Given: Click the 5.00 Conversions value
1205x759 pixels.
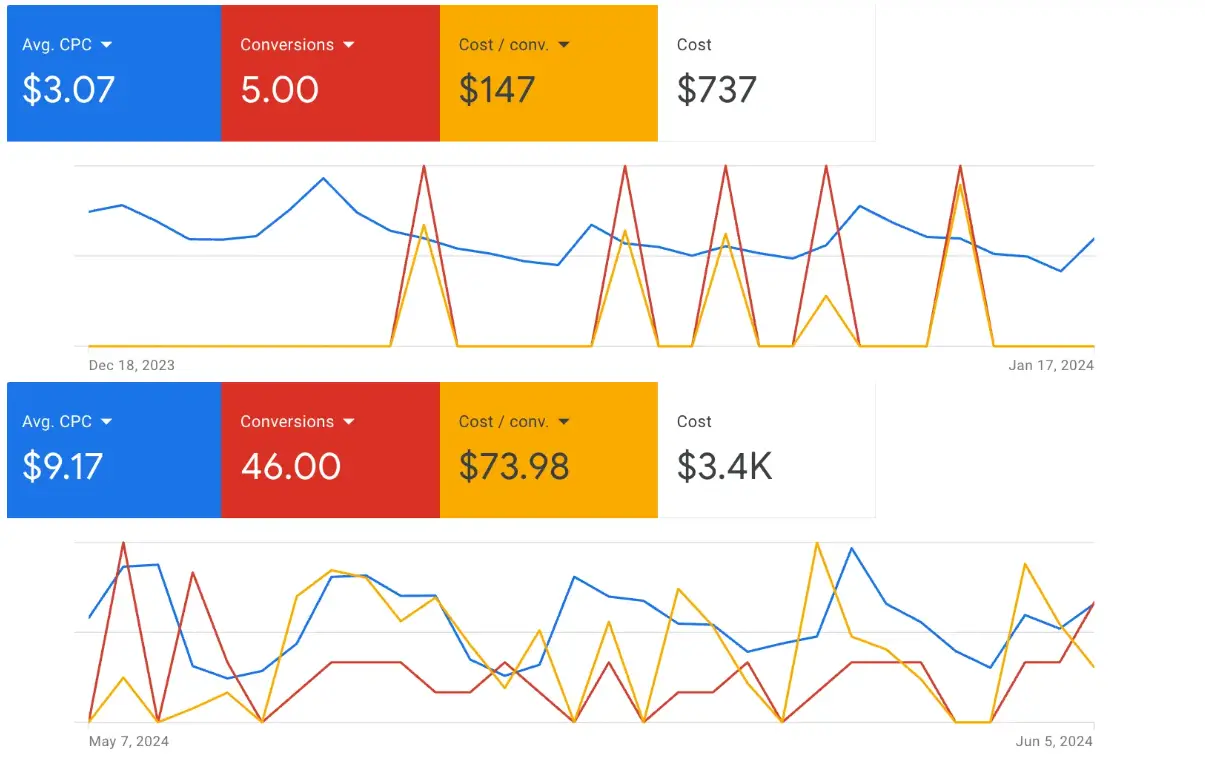Looking at the screenshot, I should tap(280, 90).
